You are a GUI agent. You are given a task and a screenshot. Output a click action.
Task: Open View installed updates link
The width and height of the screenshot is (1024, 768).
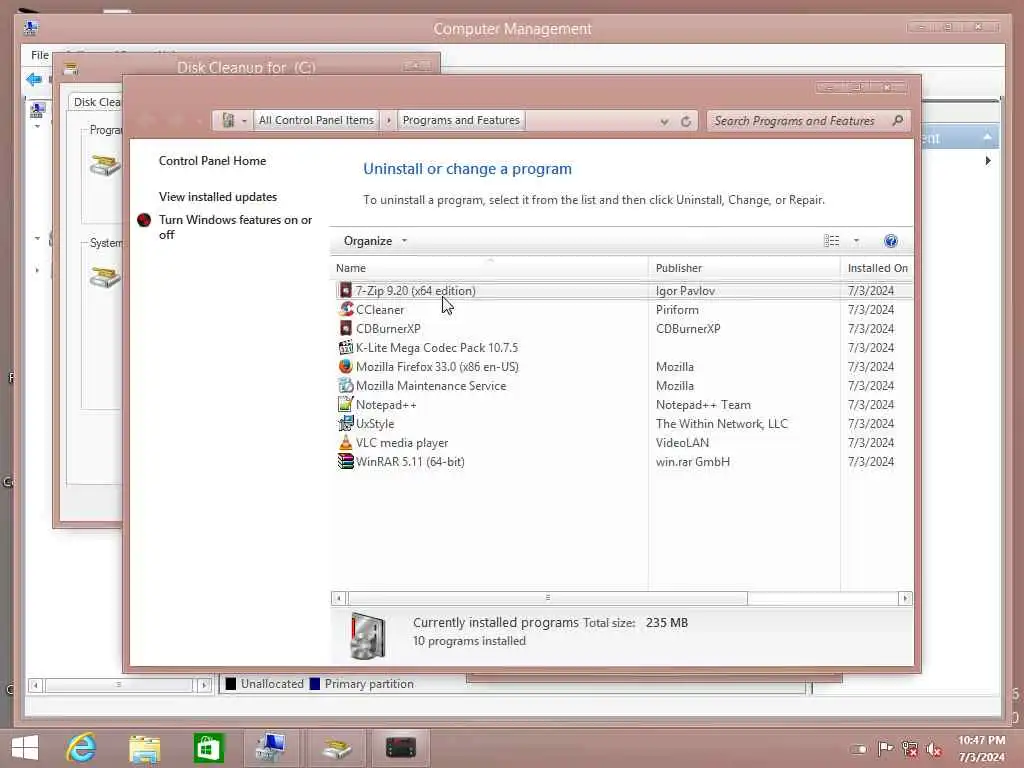point(217,197)
